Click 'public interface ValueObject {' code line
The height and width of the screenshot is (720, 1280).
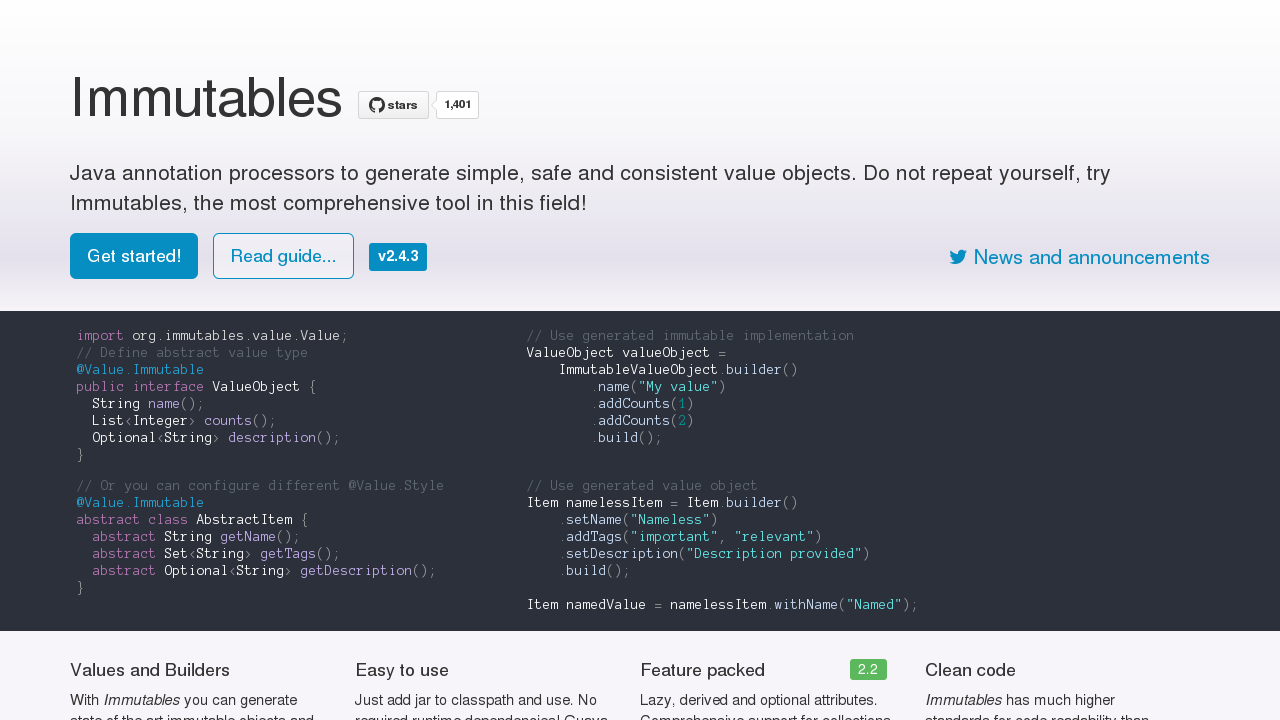point(196,387)
